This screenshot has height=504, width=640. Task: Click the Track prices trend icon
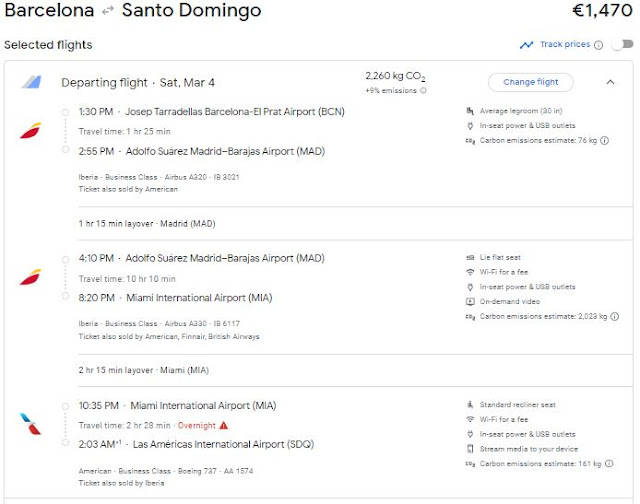pos(526,45)
